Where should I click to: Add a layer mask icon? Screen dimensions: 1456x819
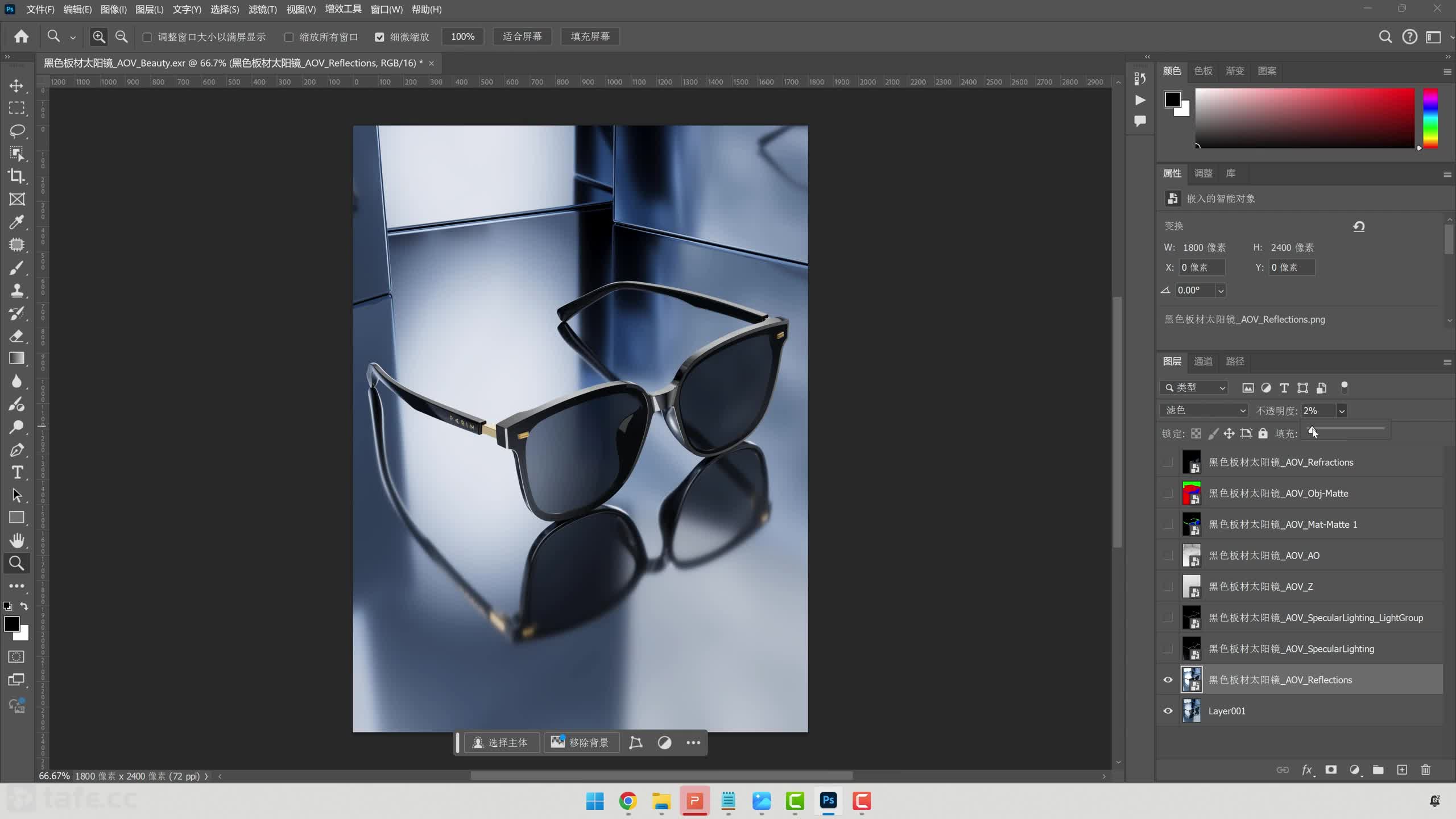1331,770
